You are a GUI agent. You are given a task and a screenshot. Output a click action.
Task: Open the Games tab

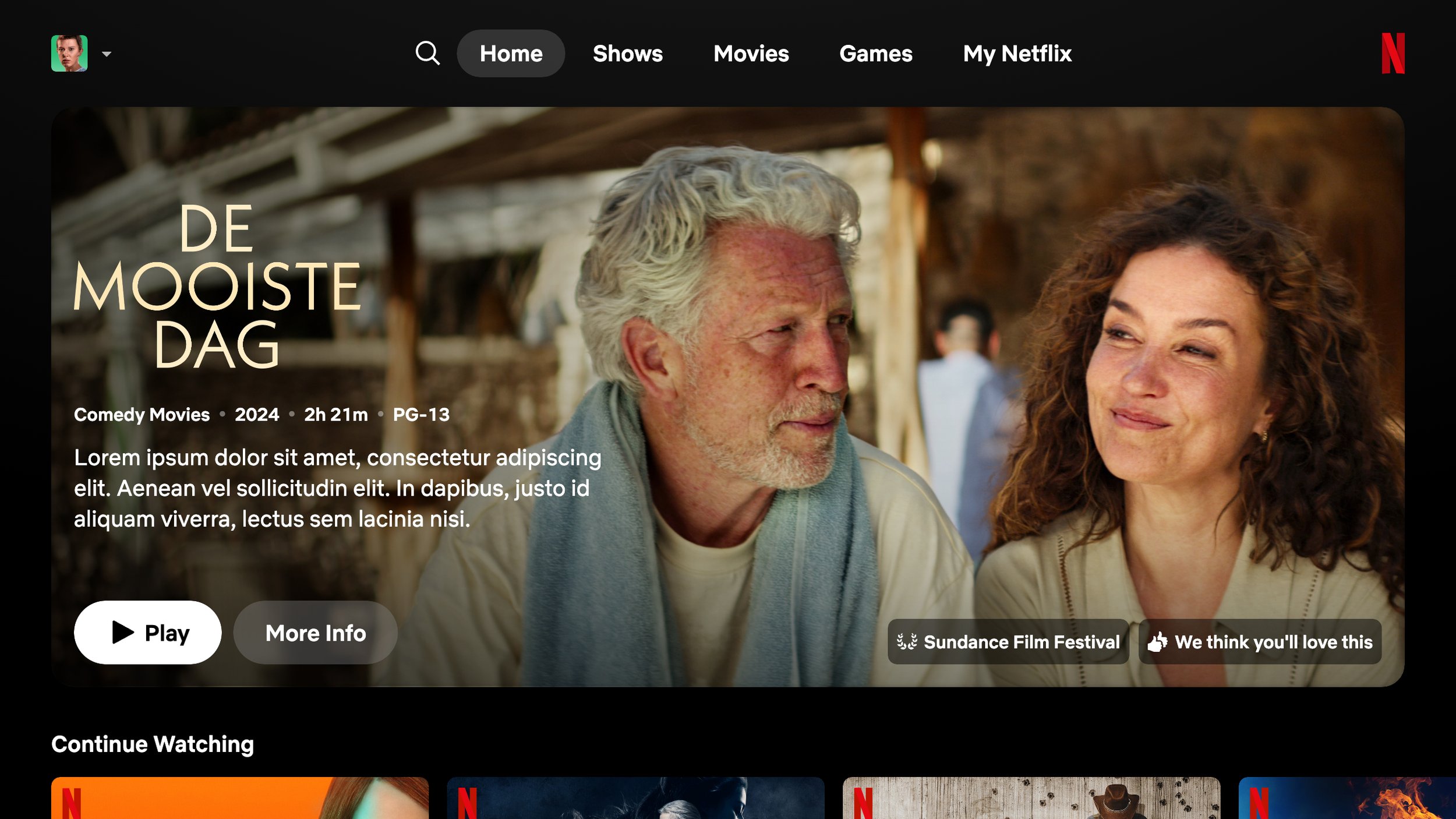(875, 54)
